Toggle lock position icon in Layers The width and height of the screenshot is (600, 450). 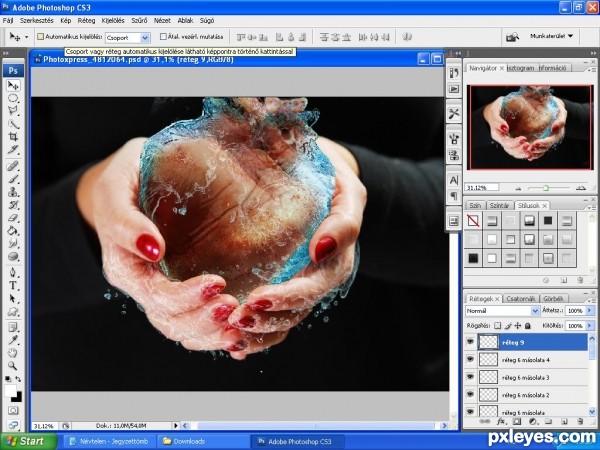click(x=518, y=326)
